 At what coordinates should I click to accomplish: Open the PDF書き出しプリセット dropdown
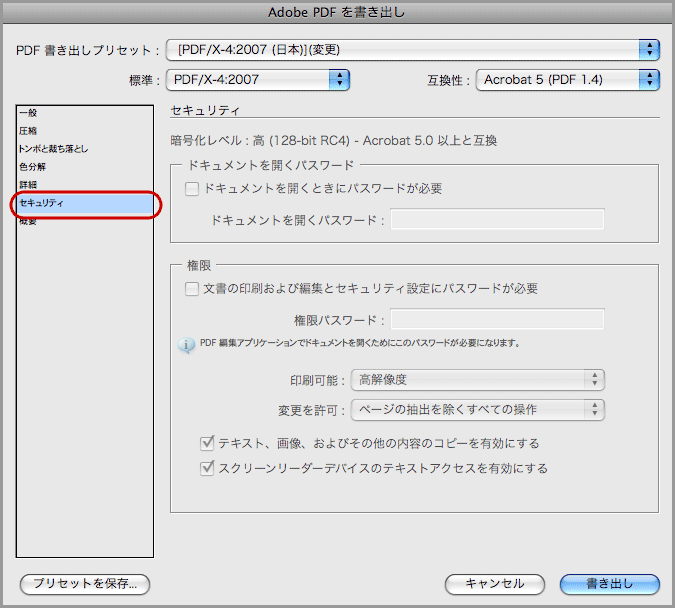pyautogui.click(x=412, y=50)
